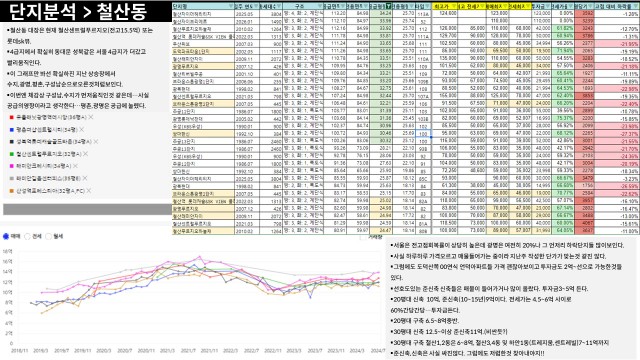This screenshot has width=640, height=360.
Task: Open the 공급면적 column filter dropdown
Action: tap(344, 6)
